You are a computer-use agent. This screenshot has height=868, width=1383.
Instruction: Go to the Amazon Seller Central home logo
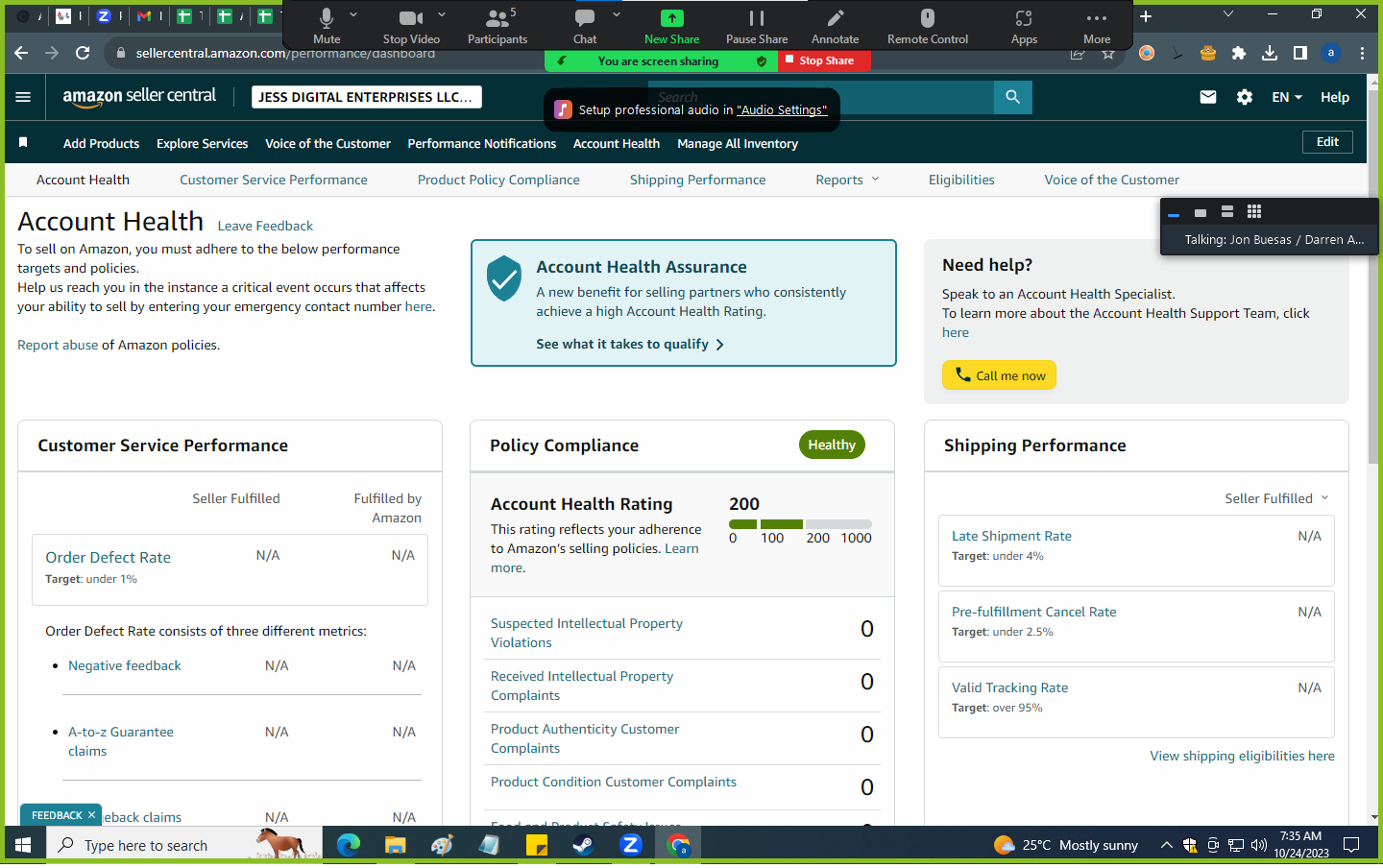point(139,96)
